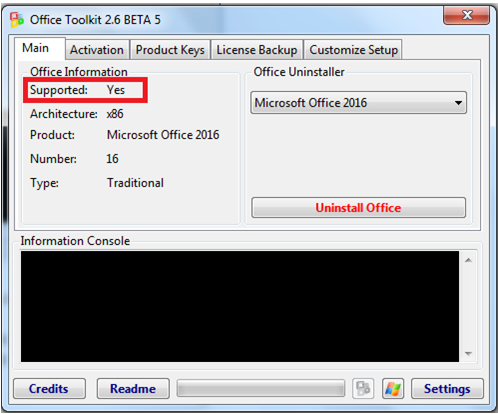Open the Product Keys tab

click(170, 50)
